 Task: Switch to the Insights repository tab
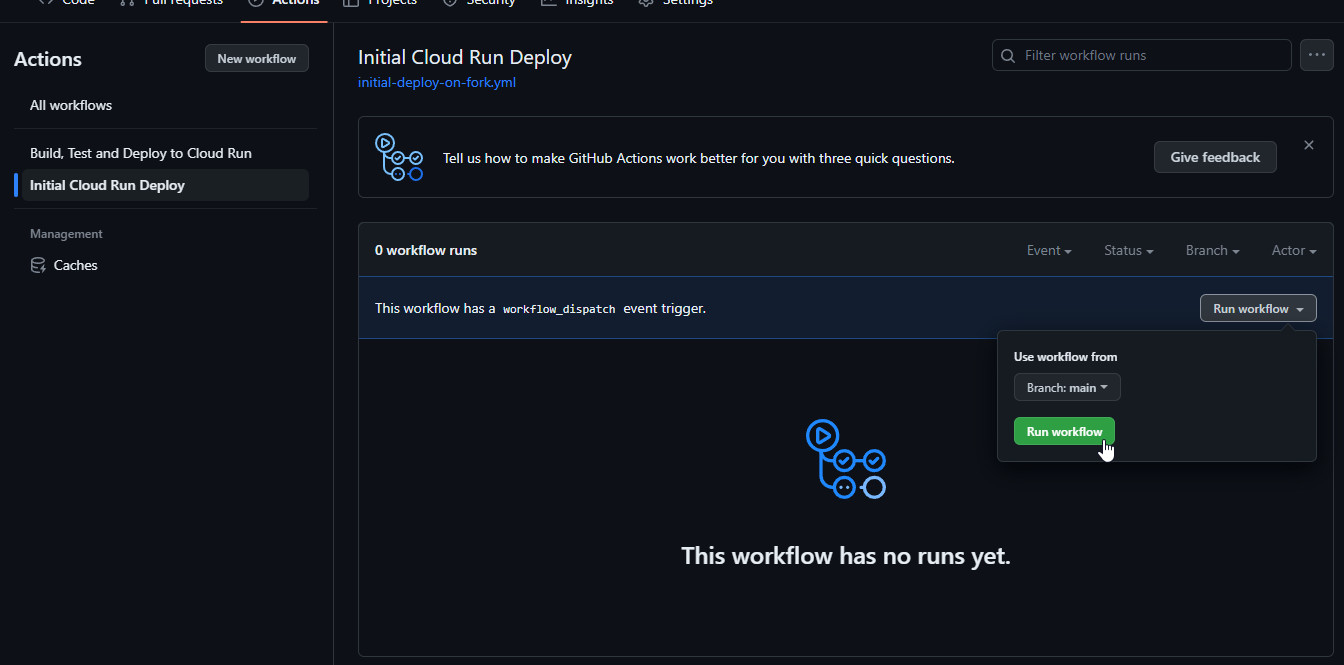(x=577, y=3)
